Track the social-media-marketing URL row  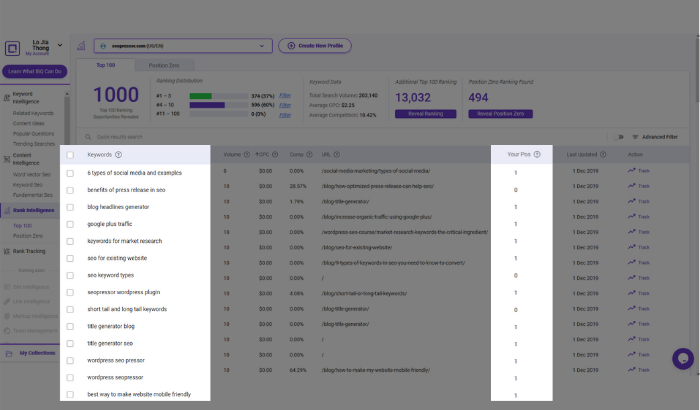pyautogui.click(x=639, y=171)
